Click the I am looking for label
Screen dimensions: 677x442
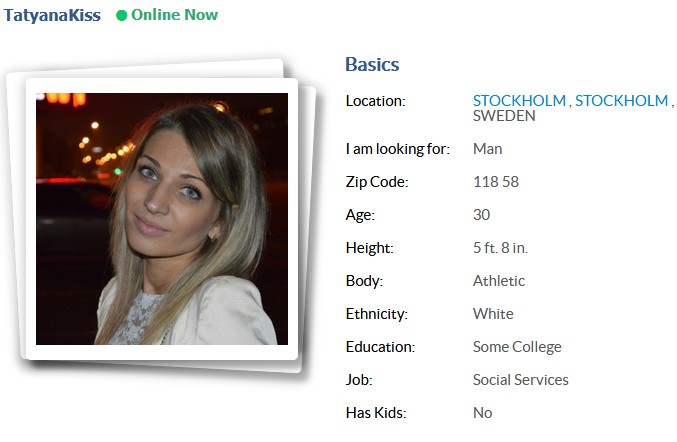click(398, 149)
